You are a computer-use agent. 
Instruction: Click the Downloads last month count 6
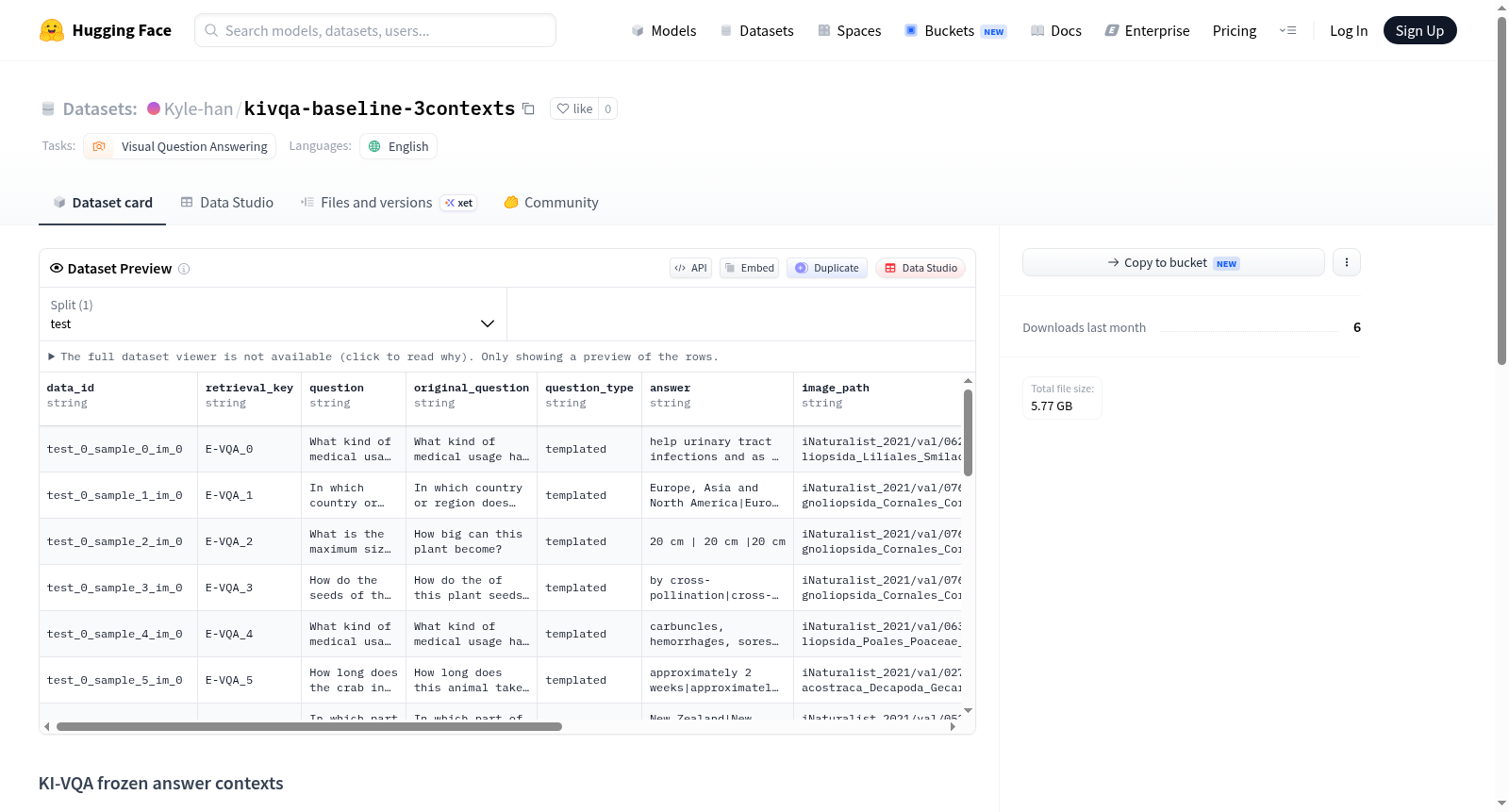coord(1357,327)
